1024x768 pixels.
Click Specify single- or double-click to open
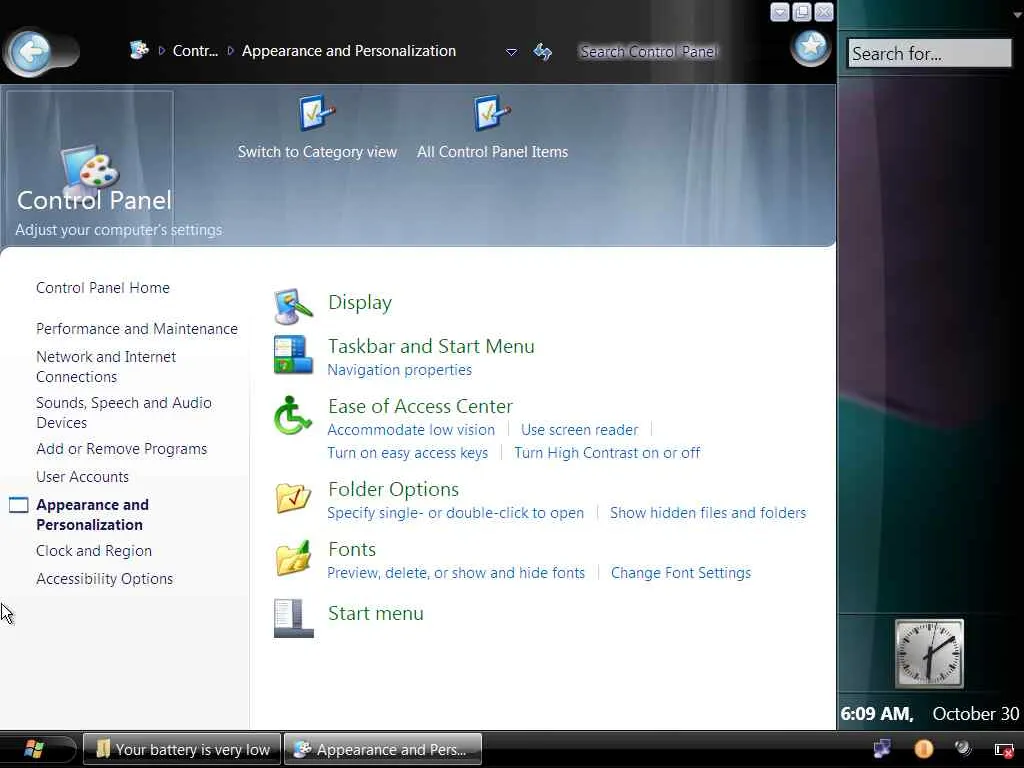[x=455, y=513]
